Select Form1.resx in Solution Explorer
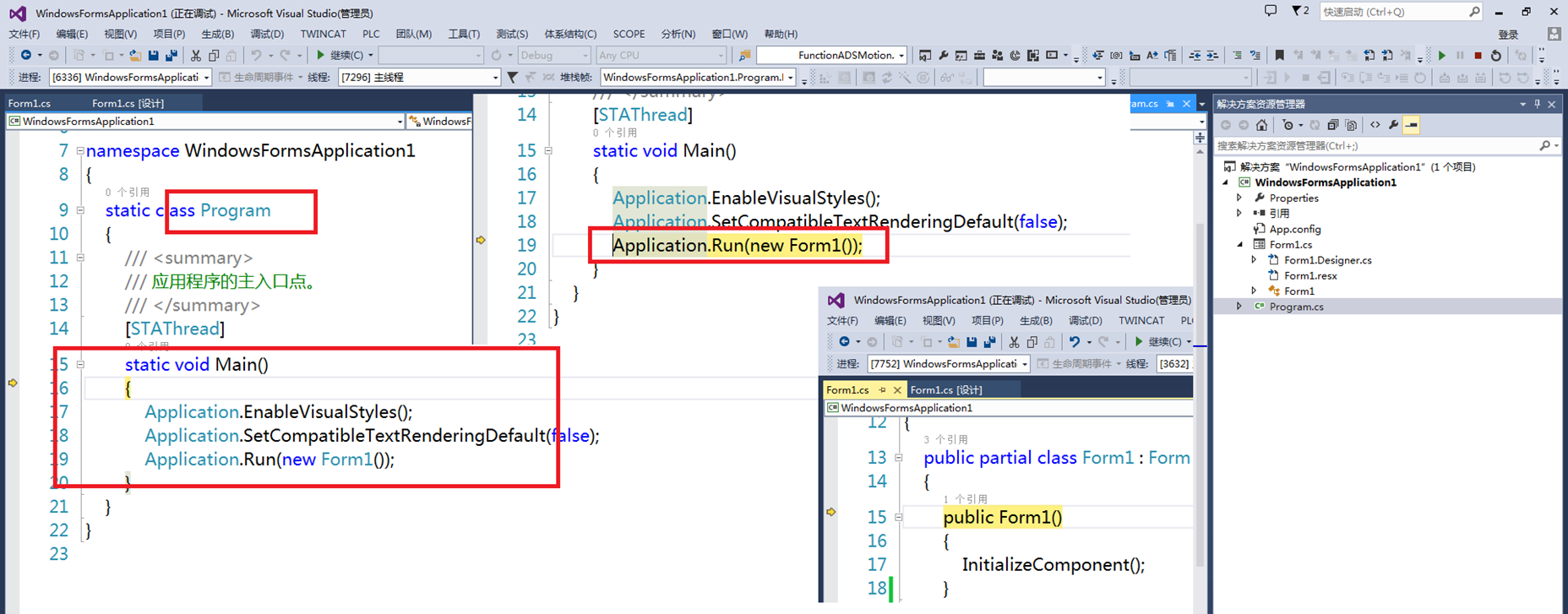Screen dimensions: 1568x614 tap(1310, 275)
